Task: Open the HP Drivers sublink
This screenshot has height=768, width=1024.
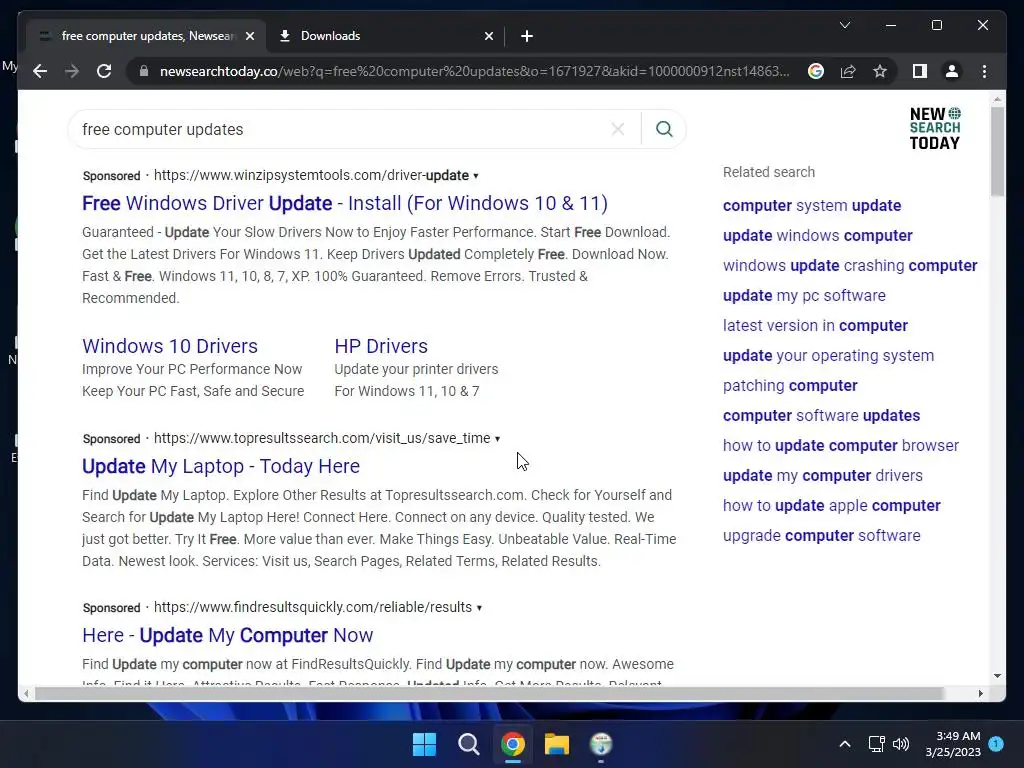Action: pos(381,346)
